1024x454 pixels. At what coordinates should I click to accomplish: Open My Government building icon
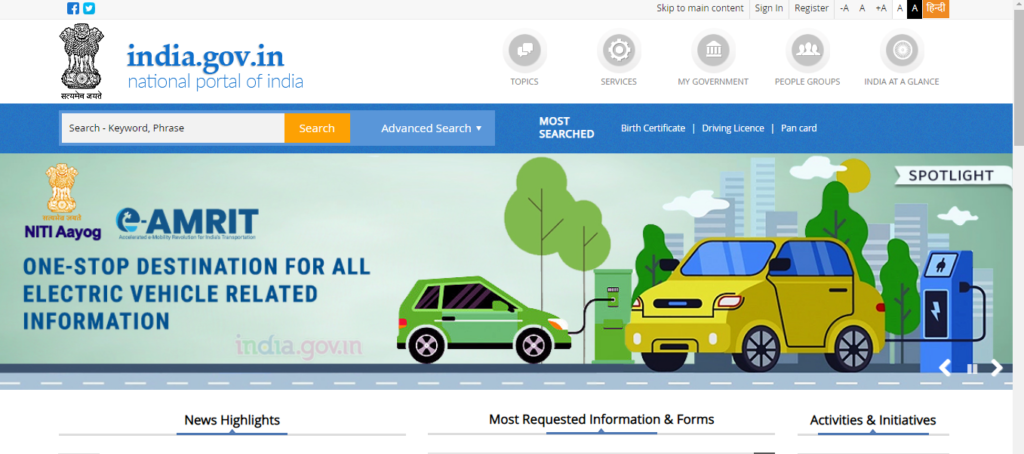pyautogui.click(x=713, y=50)
